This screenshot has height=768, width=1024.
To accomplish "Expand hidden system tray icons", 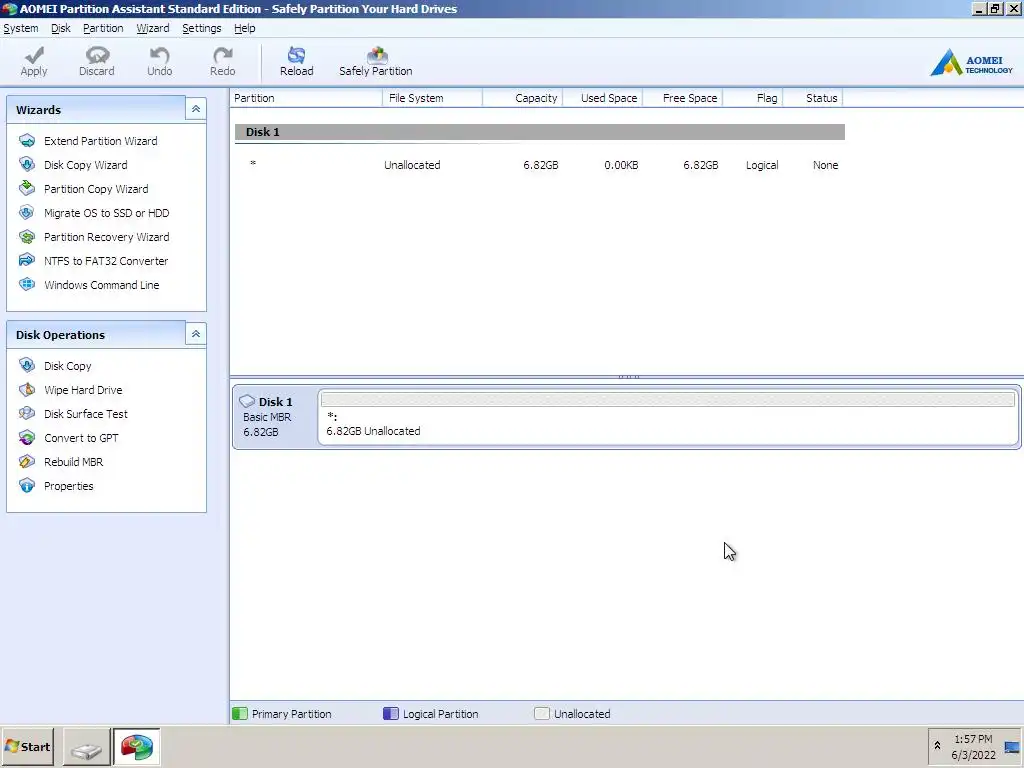I will click(x=937, y=746).
